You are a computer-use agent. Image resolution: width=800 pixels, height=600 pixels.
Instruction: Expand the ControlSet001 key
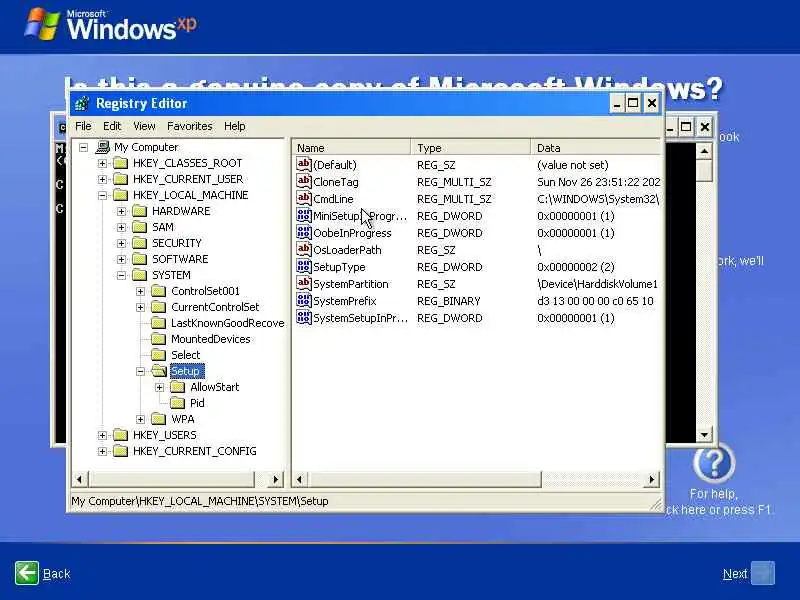(141, 291)
